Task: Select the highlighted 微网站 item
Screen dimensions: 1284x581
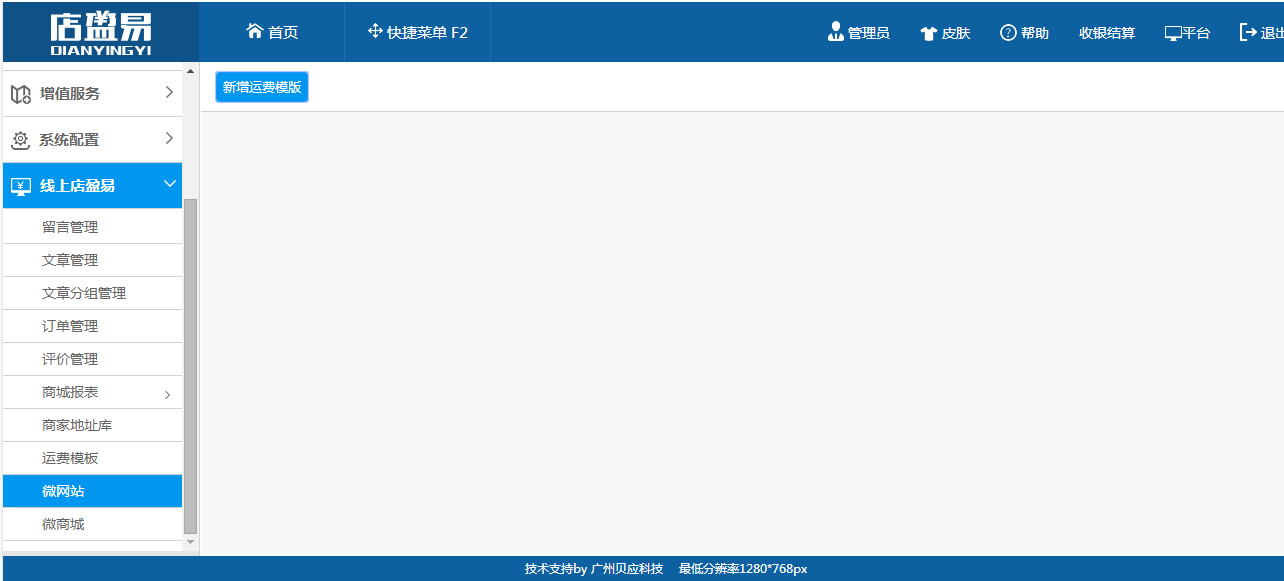Action: 93,491
